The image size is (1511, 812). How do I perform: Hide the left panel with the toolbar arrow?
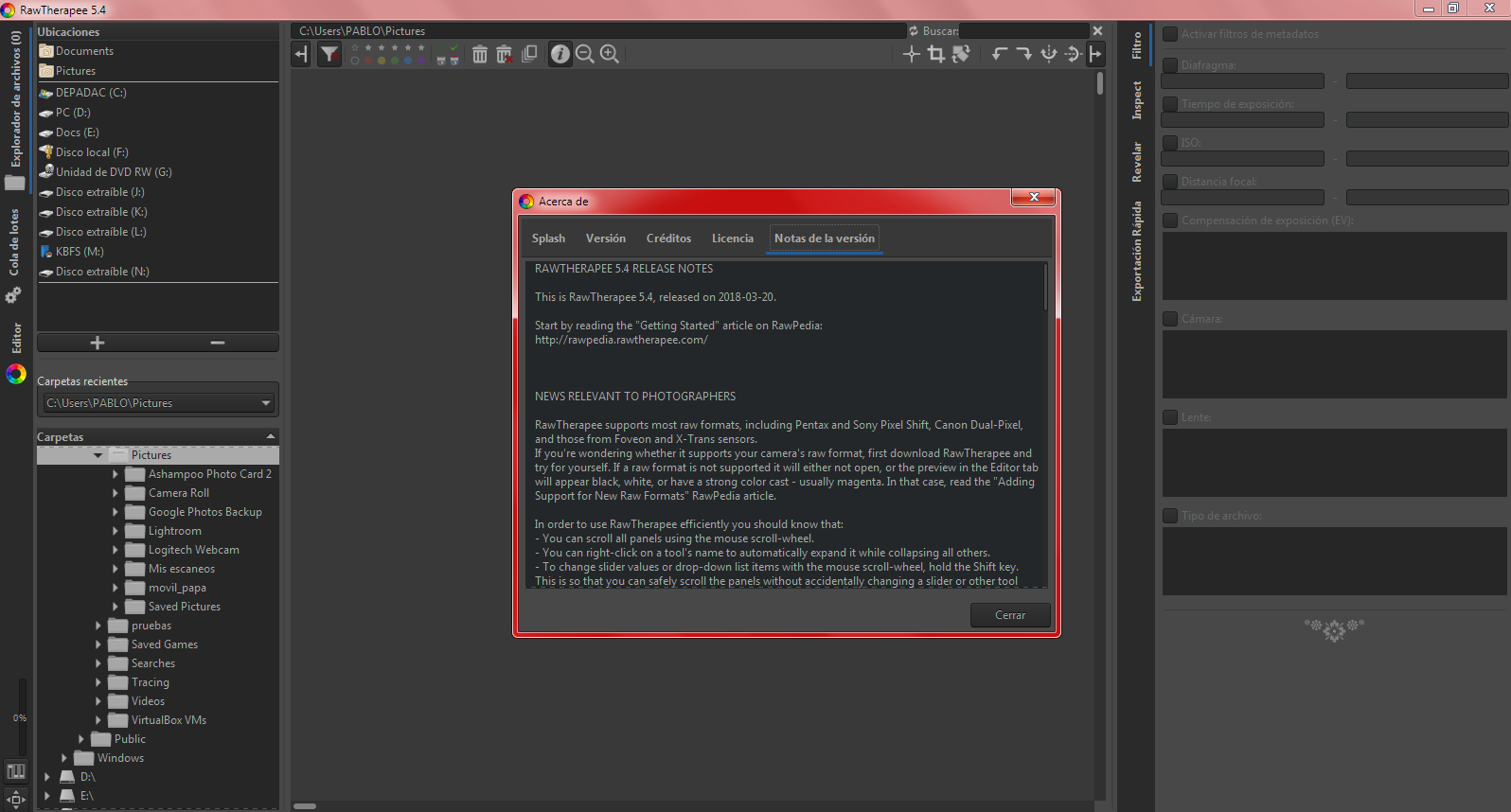click(302, 55)
